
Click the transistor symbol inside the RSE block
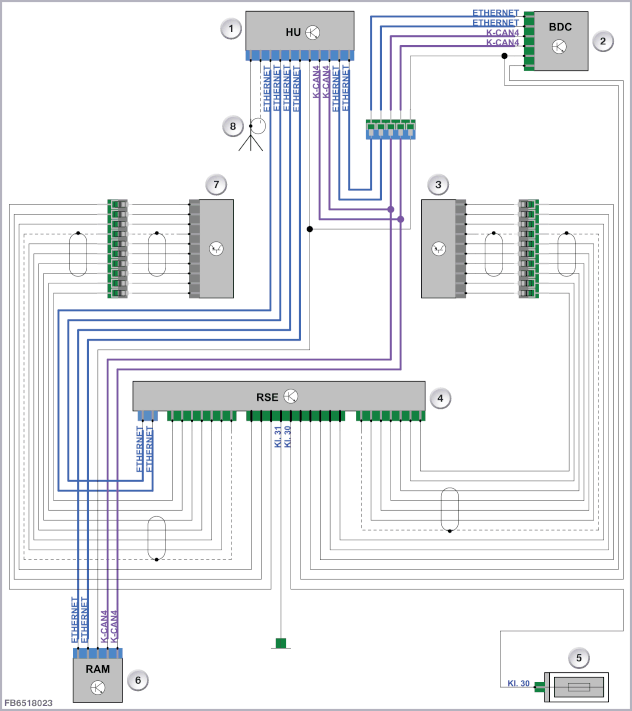pos(291,396)
